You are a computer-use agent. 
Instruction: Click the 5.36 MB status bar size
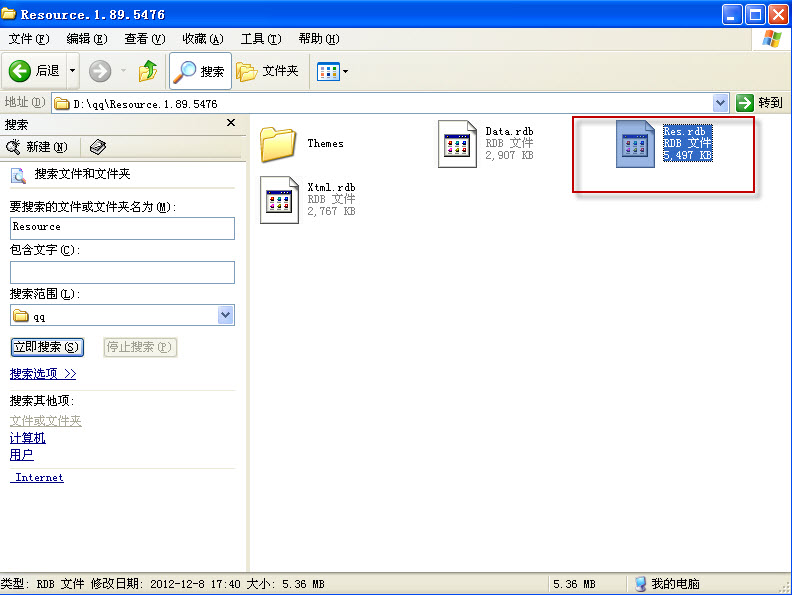[x=574, y=584]
